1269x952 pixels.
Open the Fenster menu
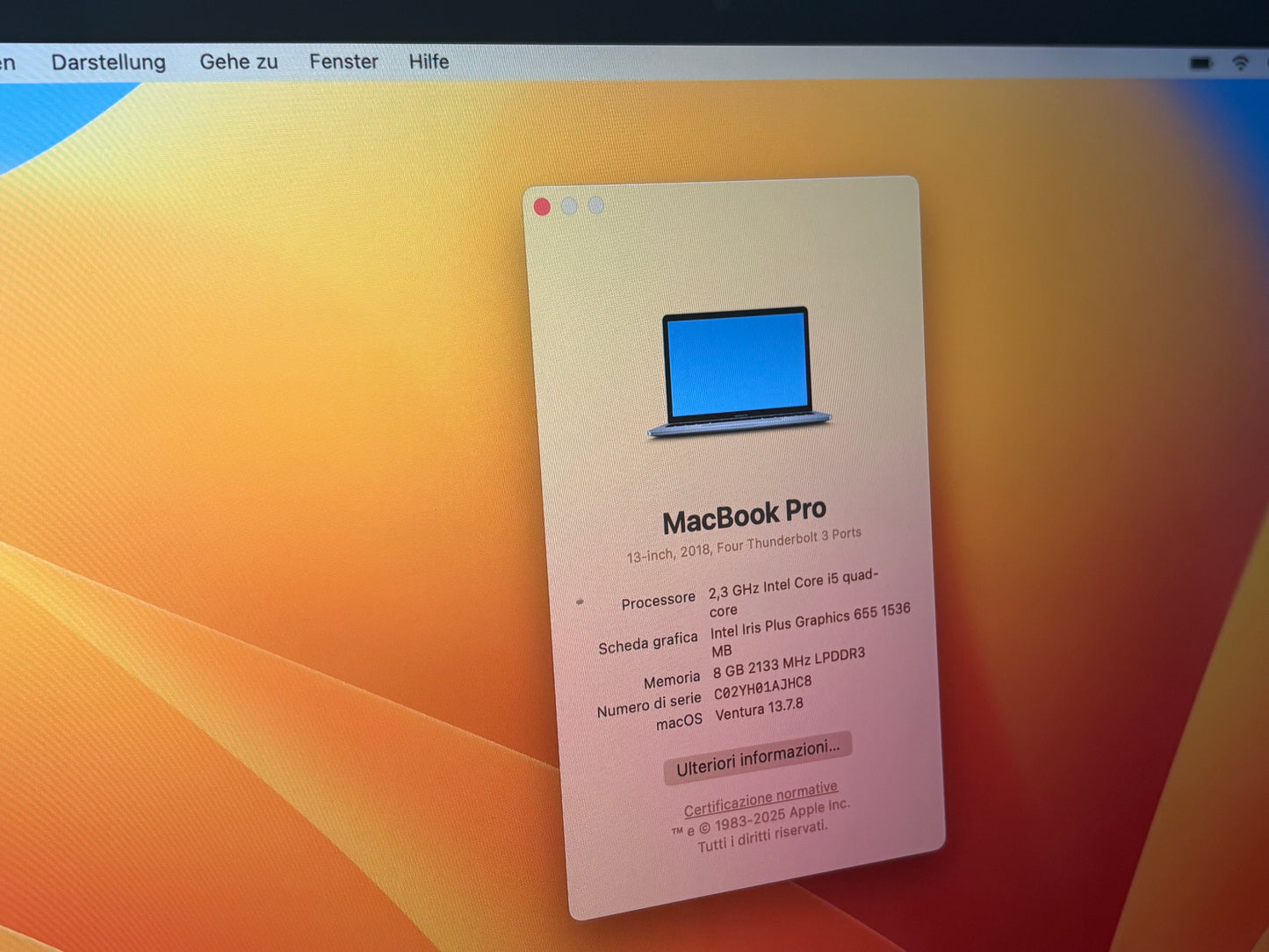tap(343, 61)
